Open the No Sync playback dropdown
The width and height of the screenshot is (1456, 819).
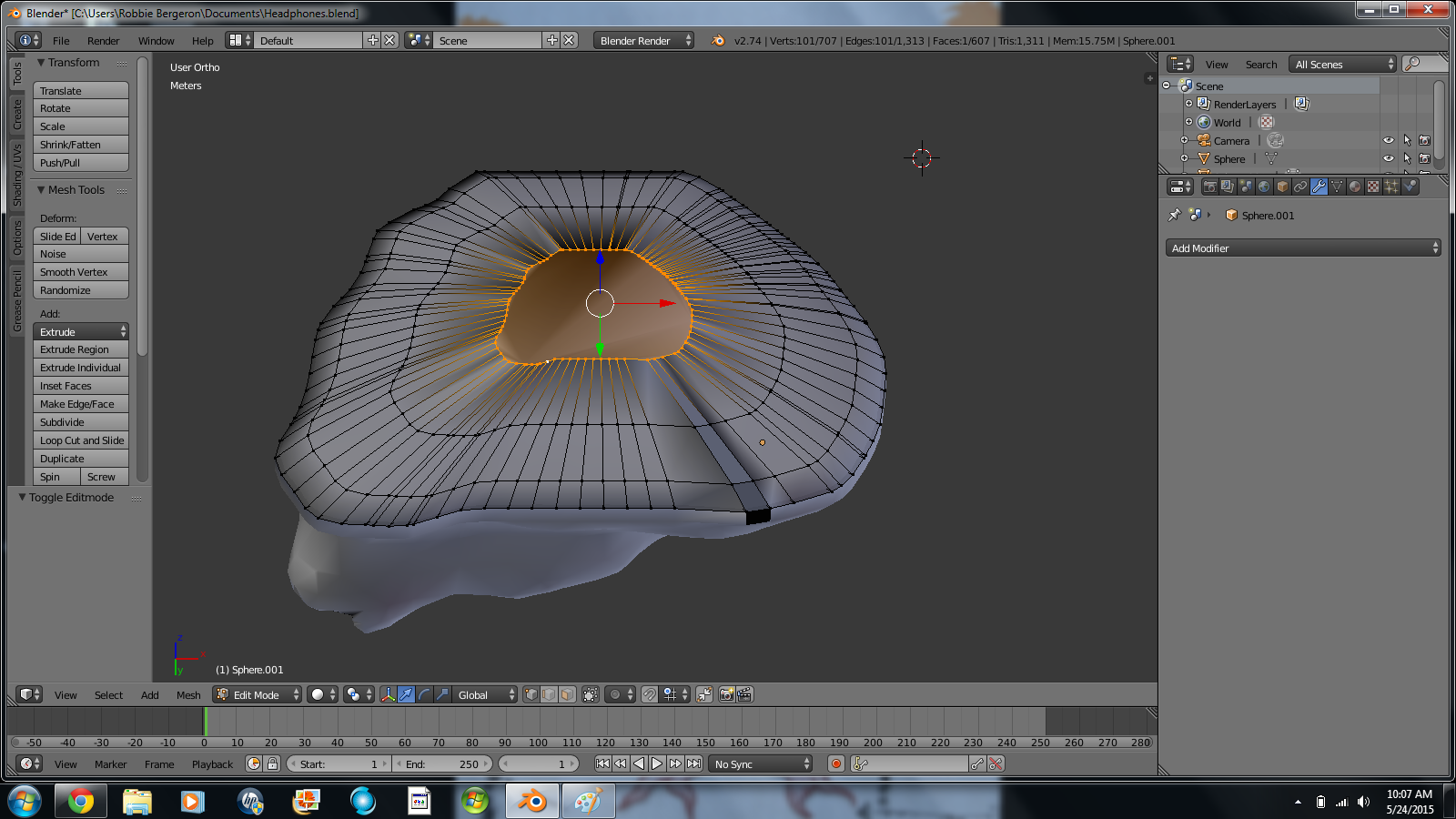[x=760, y=763]
